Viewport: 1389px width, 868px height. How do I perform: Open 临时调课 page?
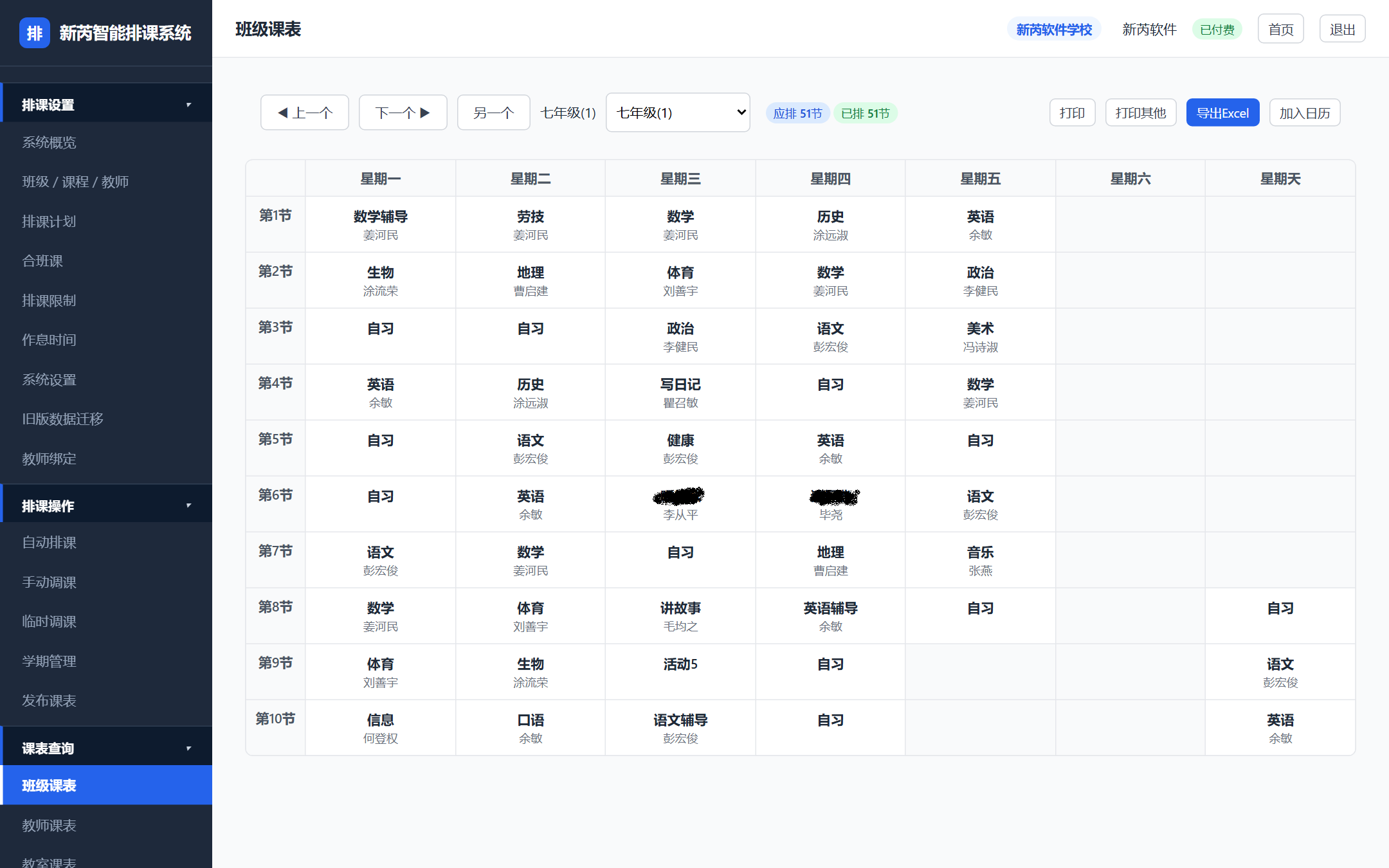(x=106, y=622)
